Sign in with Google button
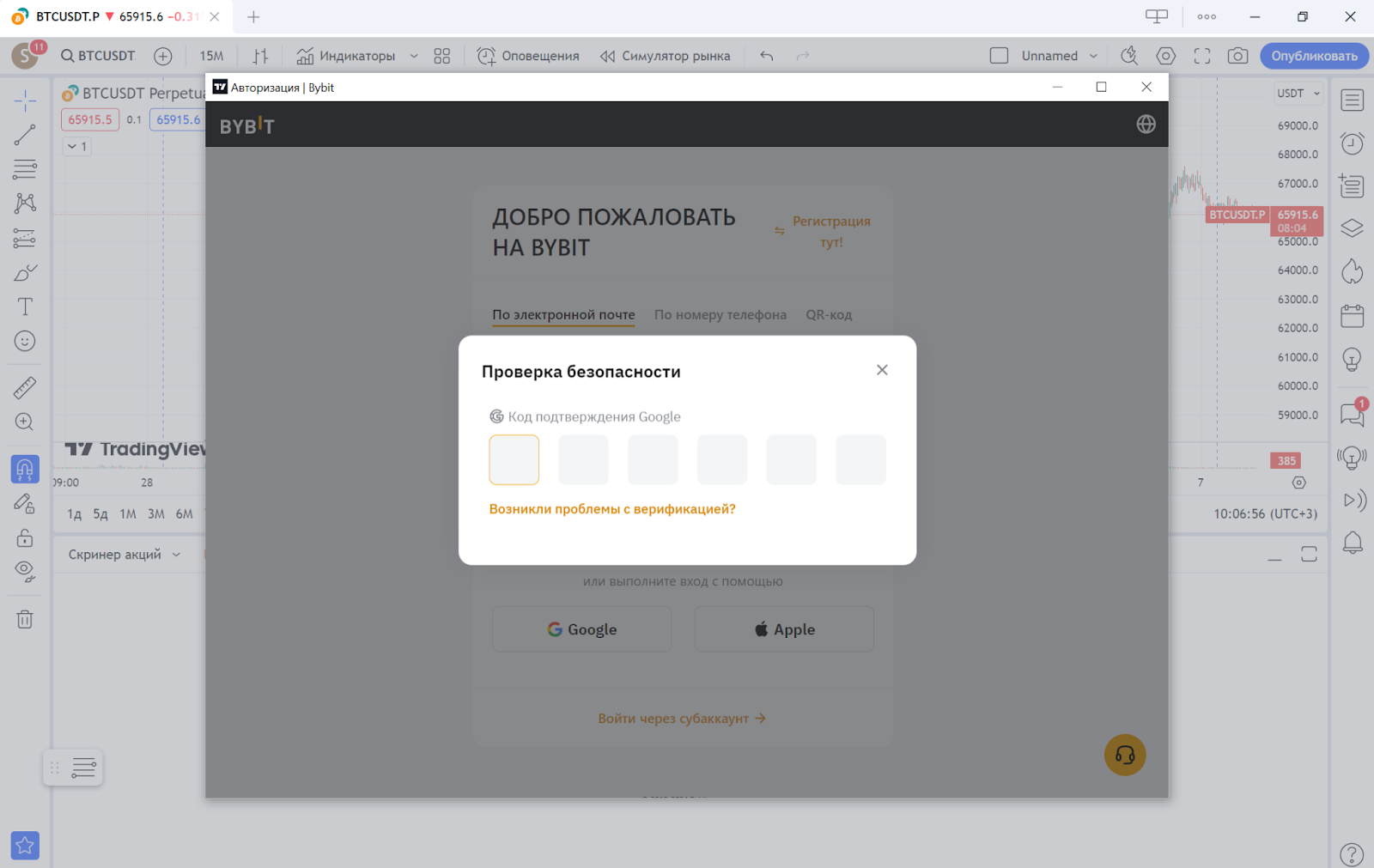The height and width of the screenshot is (868, 1374). click(581, 629)
